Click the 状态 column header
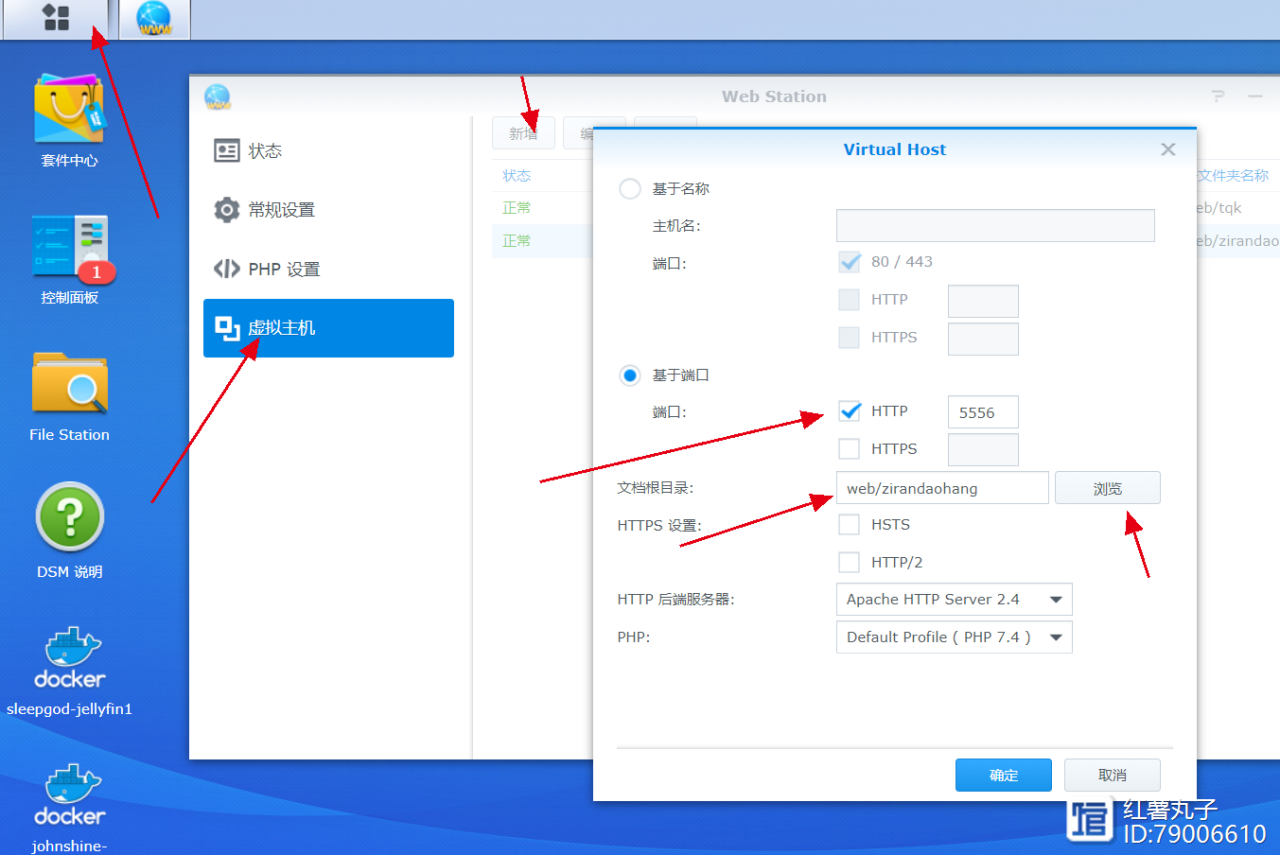1280x855 pixels. [517, 176]
